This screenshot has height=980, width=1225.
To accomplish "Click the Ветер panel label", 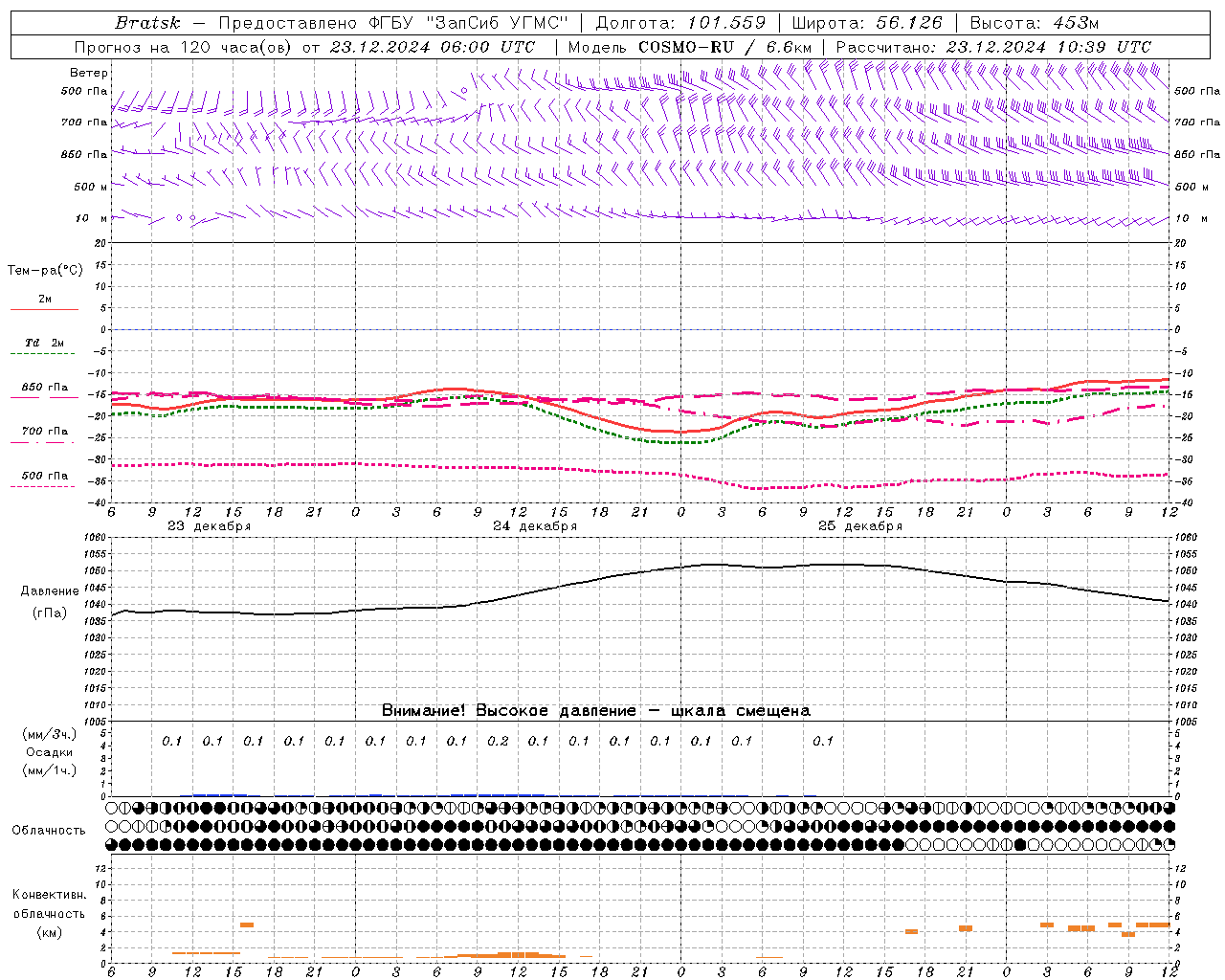I will [x=89, y=73].
